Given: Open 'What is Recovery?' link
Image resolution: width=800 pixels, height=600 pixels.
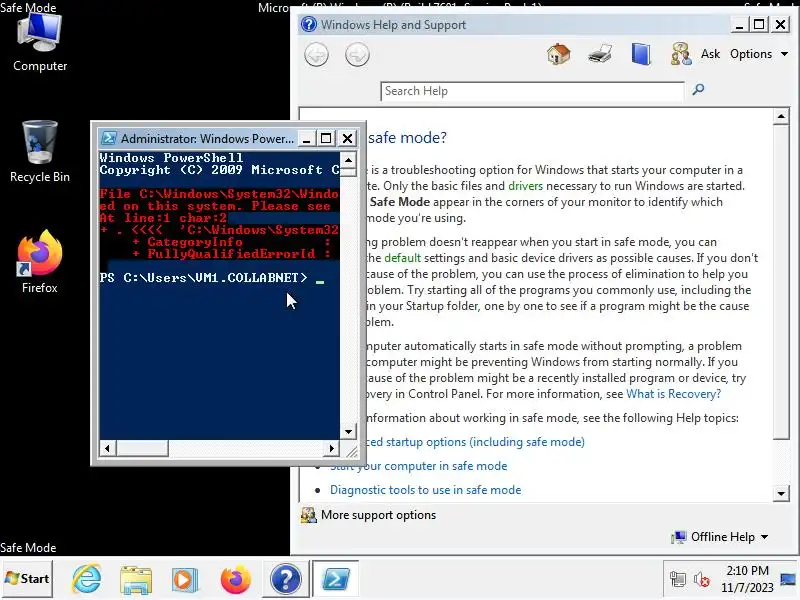Looking at the screenshot, I should [x=673, y=394].
